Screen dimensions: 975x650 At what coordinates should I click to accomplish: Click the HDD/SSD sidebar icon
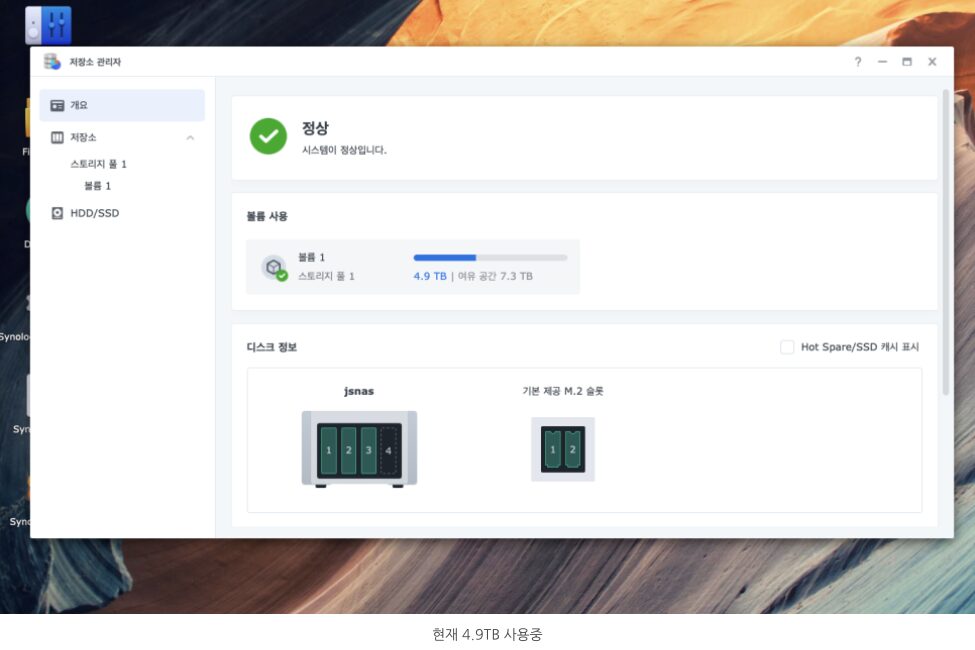(57, 213)
